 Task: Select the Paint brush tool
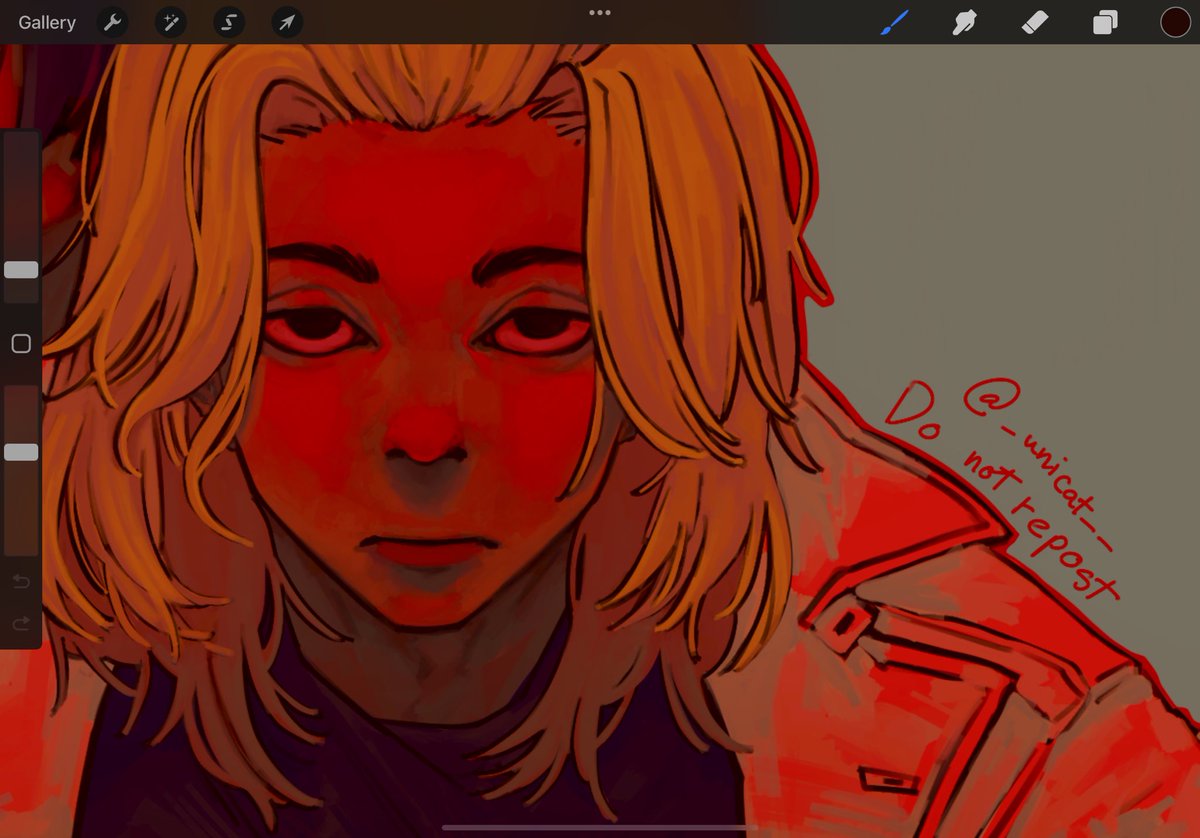coord(895,22)
